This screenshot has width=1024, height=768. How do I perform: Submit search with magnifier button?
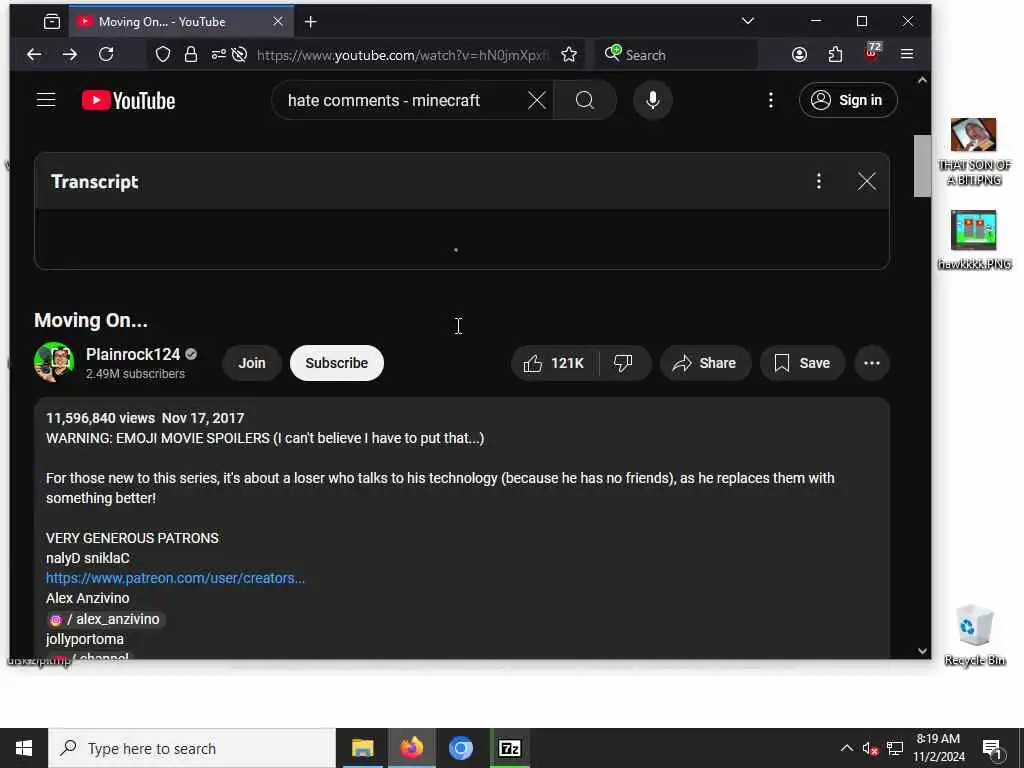(x=584, y=100)
